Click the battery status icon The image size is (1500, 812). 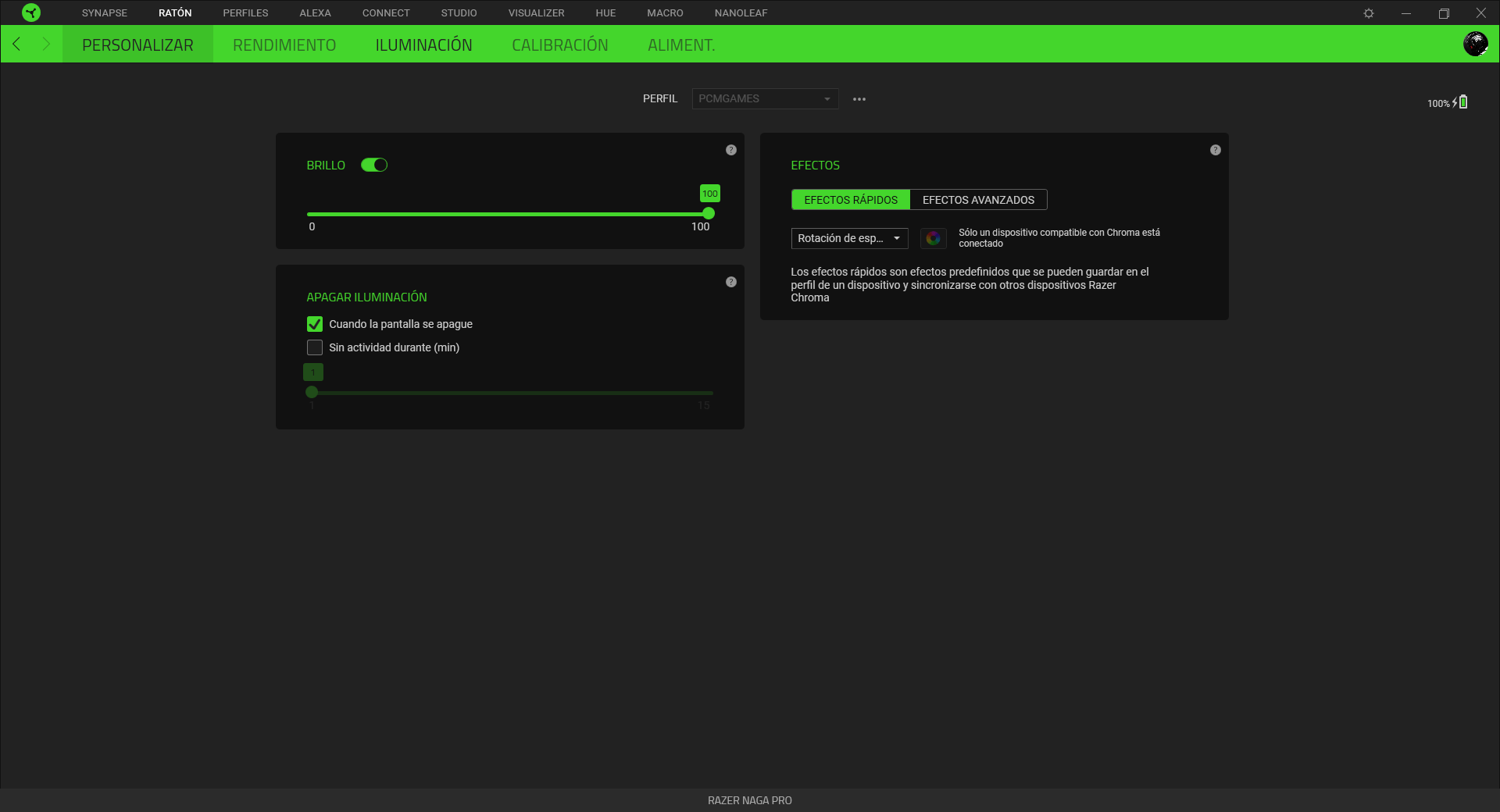coord(1462,101)
